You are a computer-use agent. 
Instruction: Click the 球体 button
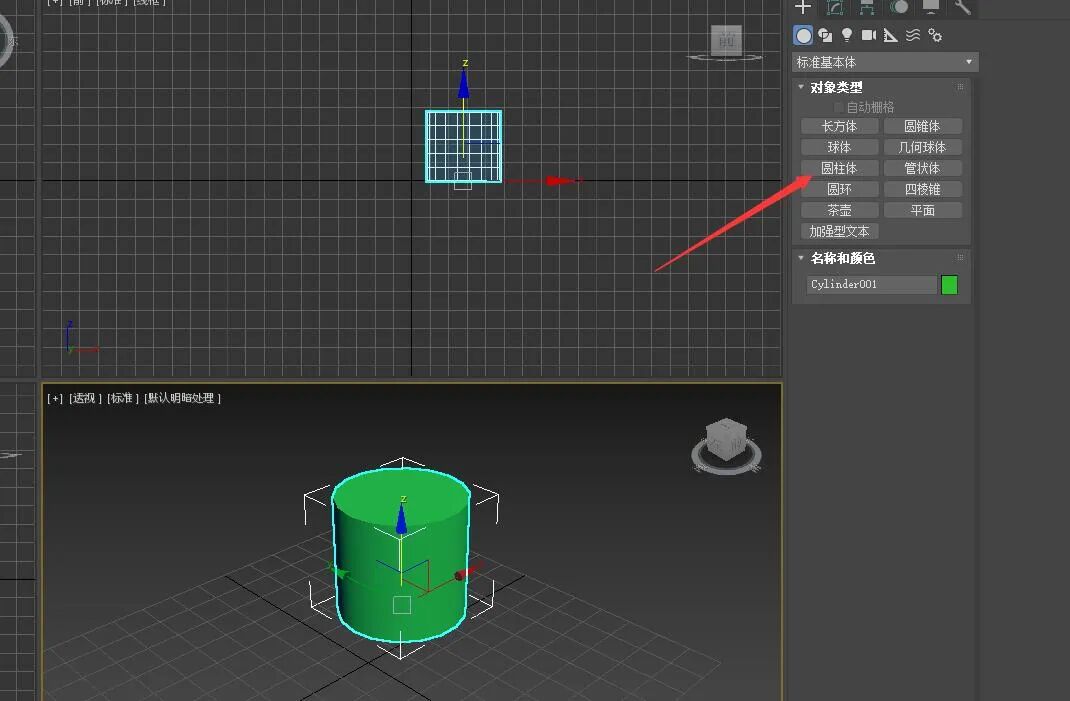pyautogui.click(x=839, y=147)
